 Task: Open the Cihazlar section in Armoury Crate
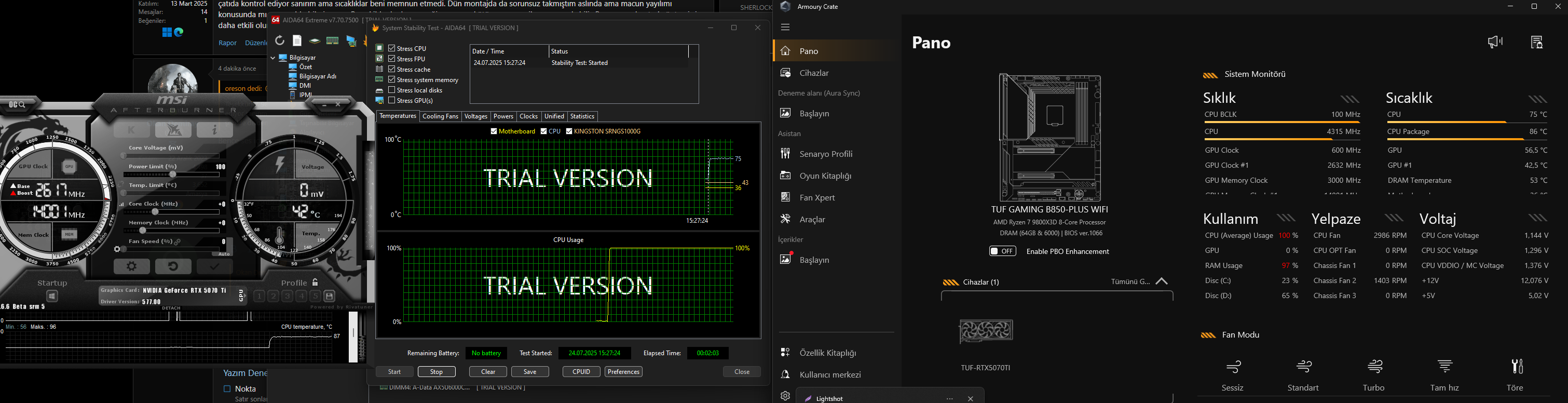pyautogui.click(x=836, y=73)
